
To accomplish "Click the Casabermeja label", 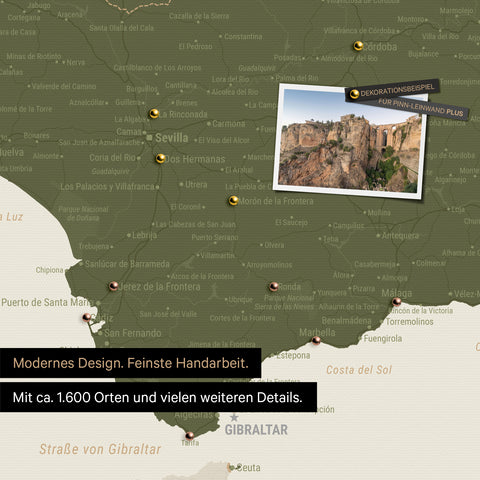I will pyautogui.click(x=375, y=265).
